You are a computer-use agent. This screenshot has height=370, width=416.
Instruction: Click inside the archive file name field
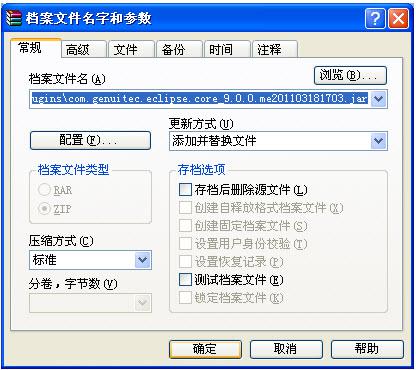(200, 99)
